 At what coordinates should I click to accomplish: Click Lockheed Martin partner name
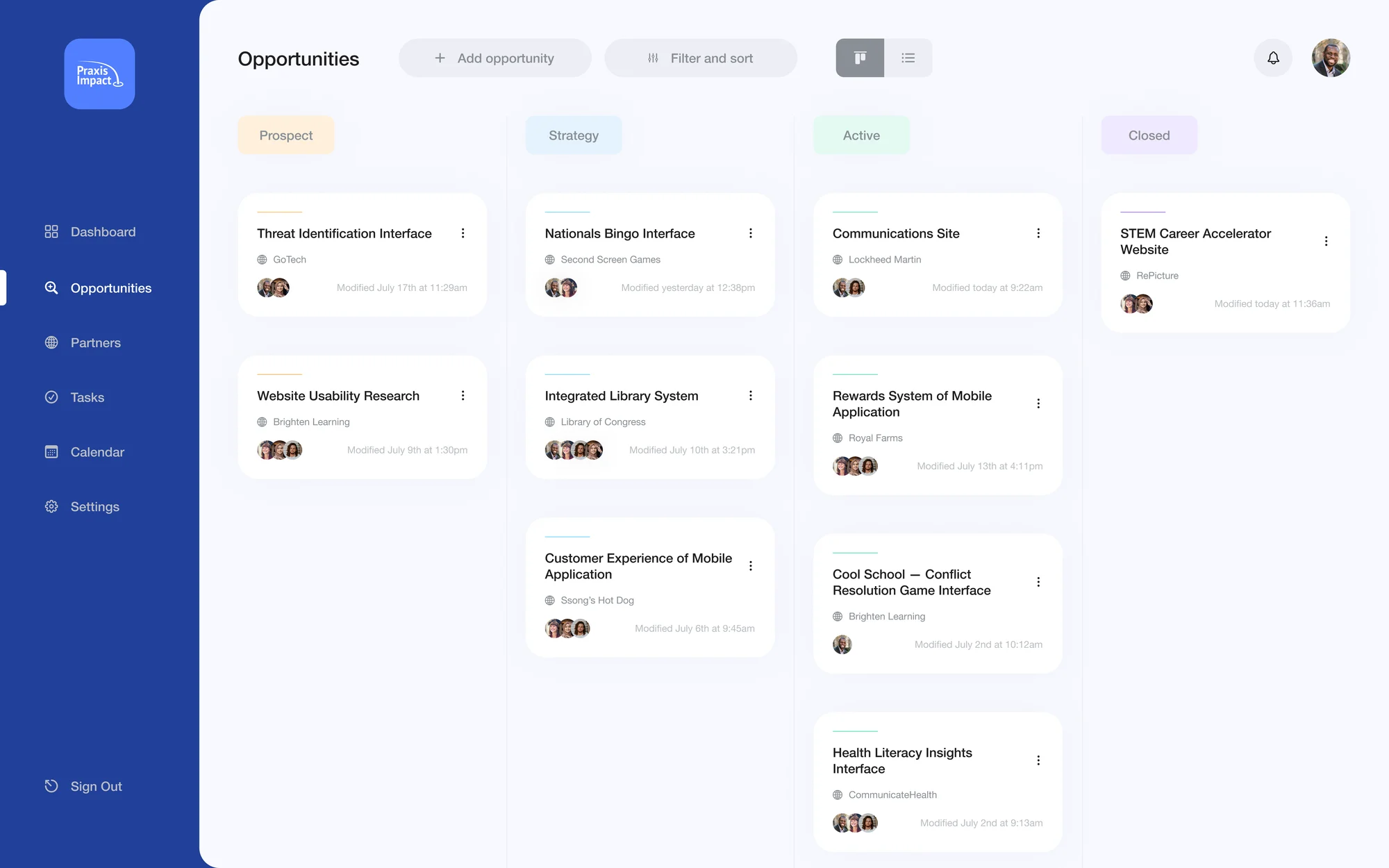[885, 260]
